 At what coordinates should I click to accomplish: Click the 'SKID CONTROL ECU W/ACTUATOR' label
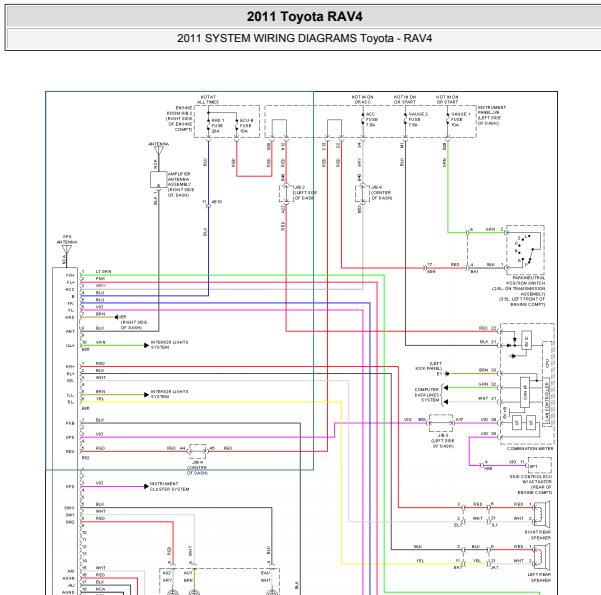pos(530,479)
